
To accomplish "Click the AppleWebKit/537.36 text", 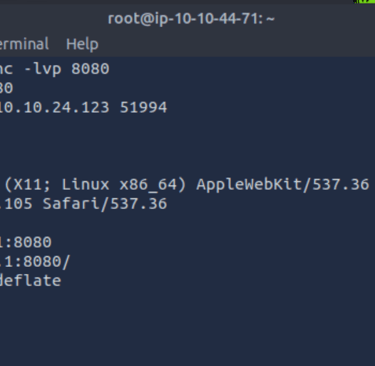I will click(283, 184).
